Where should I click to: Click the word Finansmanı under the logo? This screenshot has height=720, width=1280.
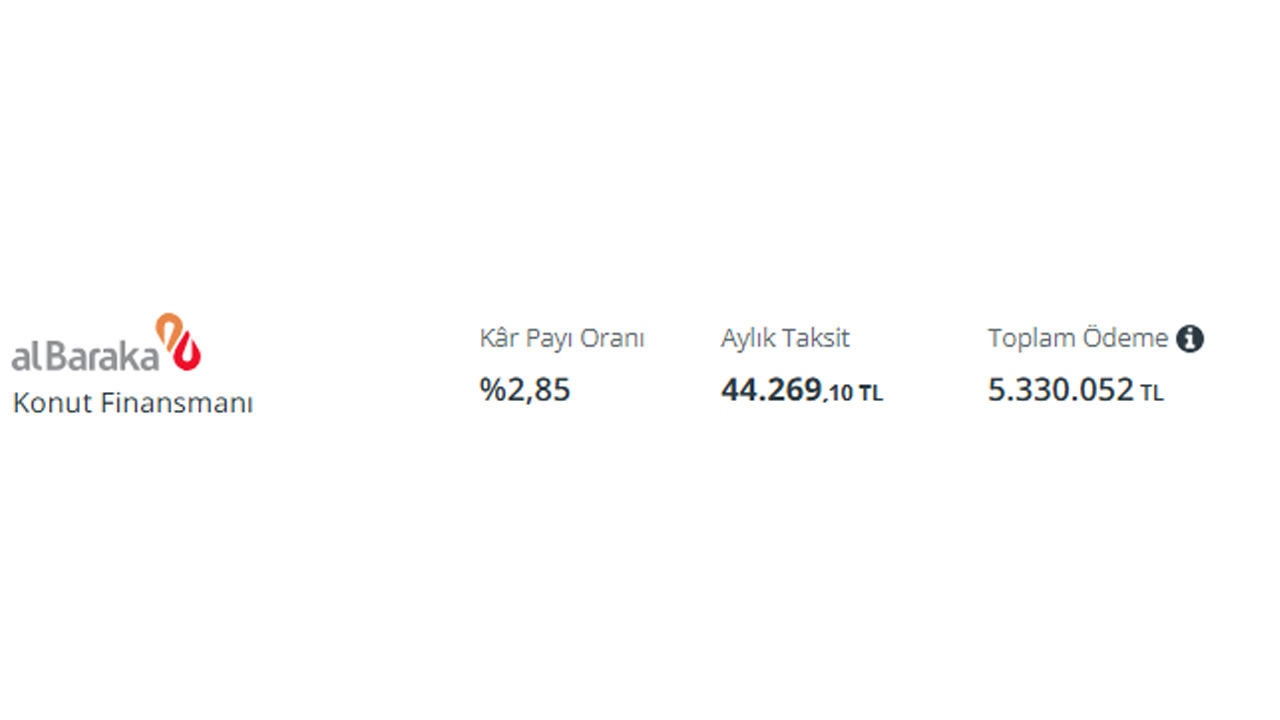tap(173, 403)
